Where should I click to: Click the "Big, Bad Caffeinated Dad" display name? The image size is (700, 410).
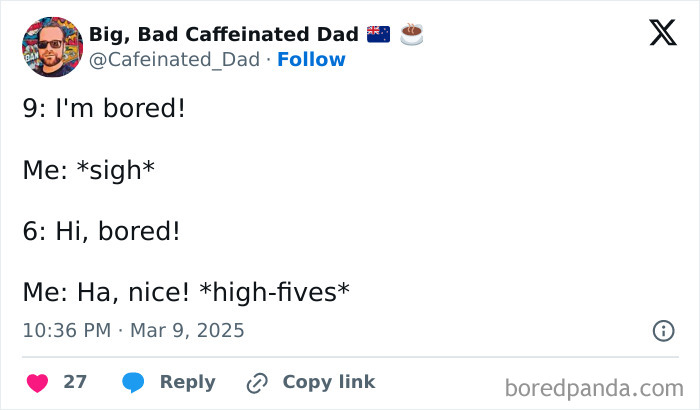click(223, 34)
